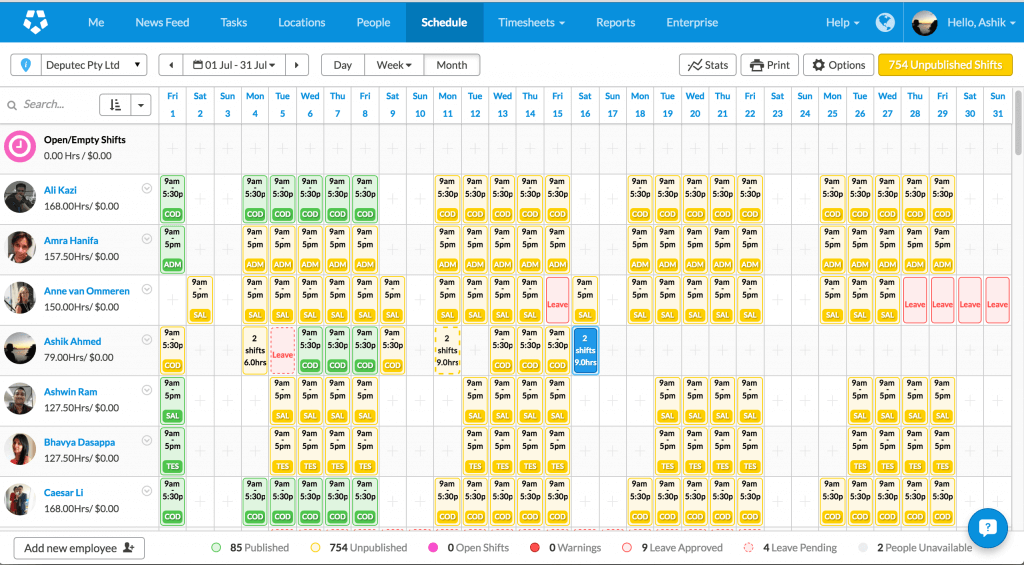Screen dimensions: 1024x565
Task: Click the 754 Unpublished Shifts button
Action: coord(945,65)
